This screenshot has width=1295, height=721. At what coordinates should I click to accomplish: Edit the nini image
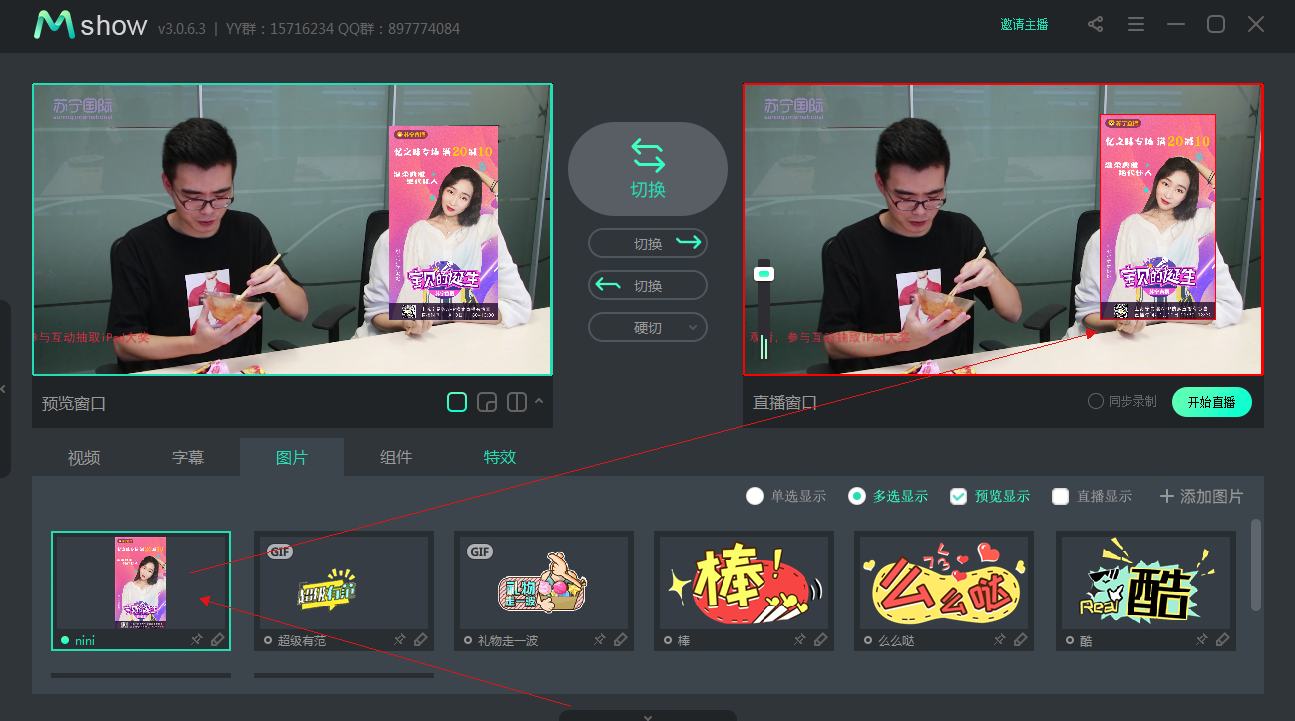pyautogui.click(x=218, y=640)
